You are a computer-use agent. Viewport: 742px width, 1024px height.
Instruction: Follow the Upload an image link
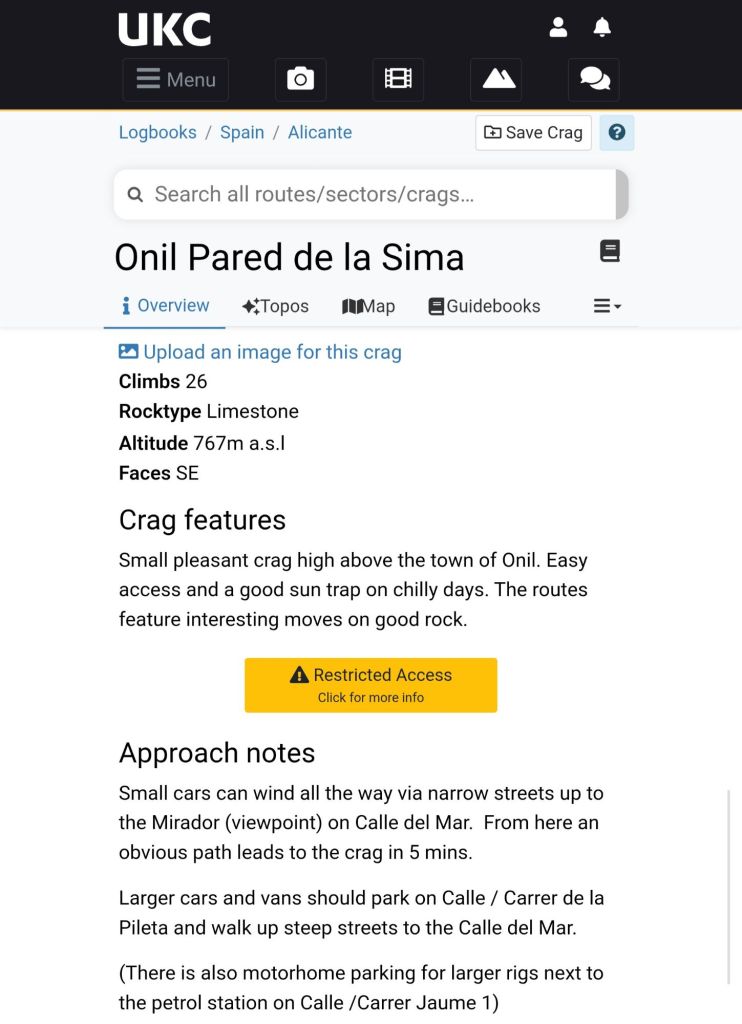tap(260, 352)
